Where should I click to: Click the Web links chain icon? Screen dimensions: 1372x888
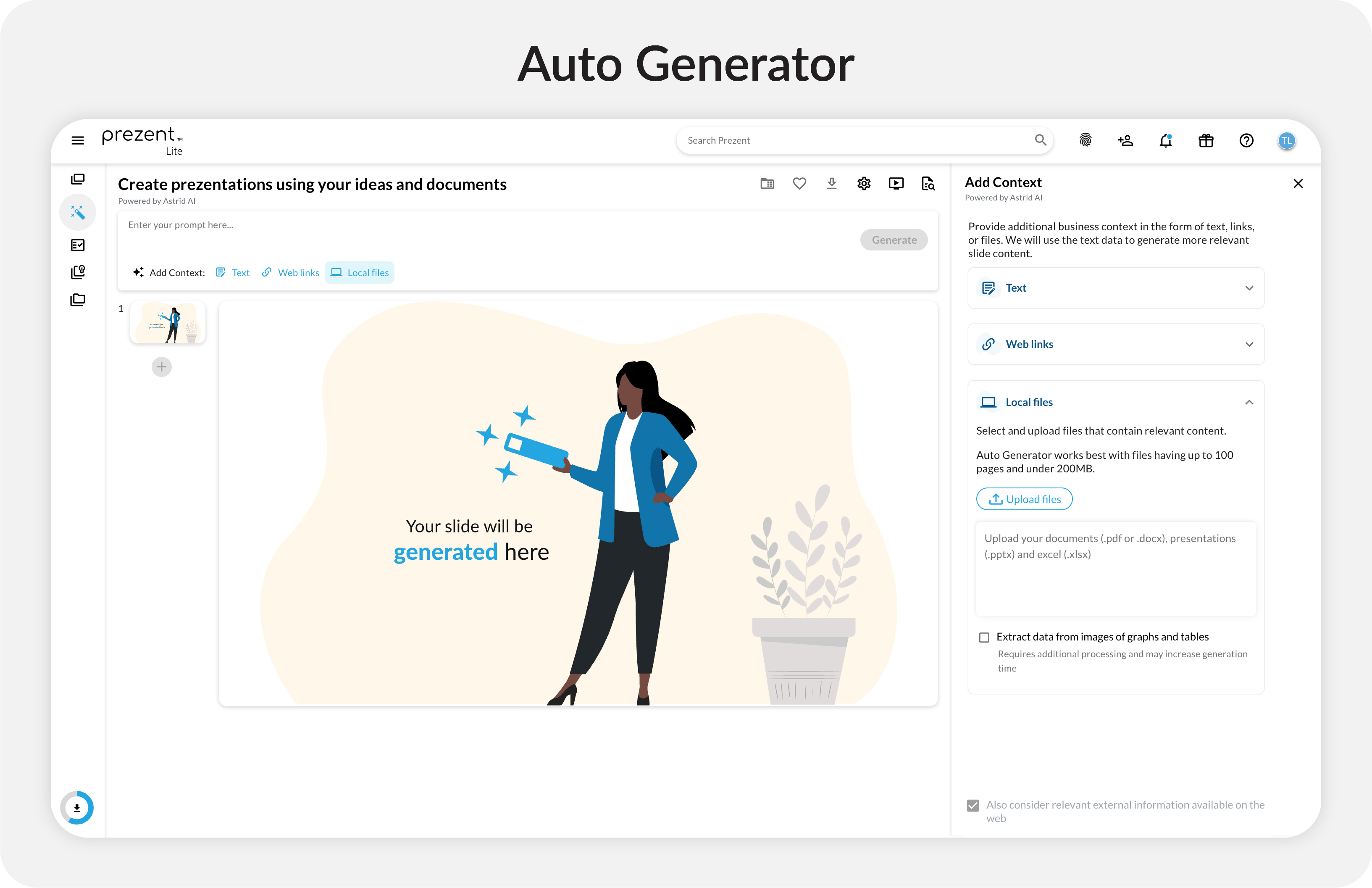(x=988, y=344)
